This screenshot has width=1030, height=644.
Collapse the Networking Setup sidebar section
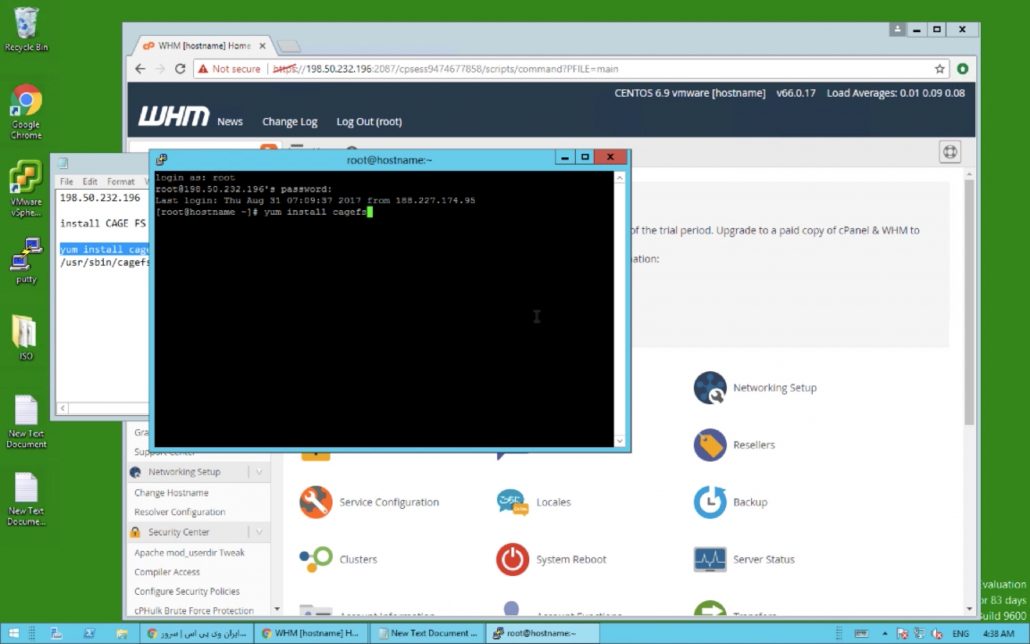point(259,472)
